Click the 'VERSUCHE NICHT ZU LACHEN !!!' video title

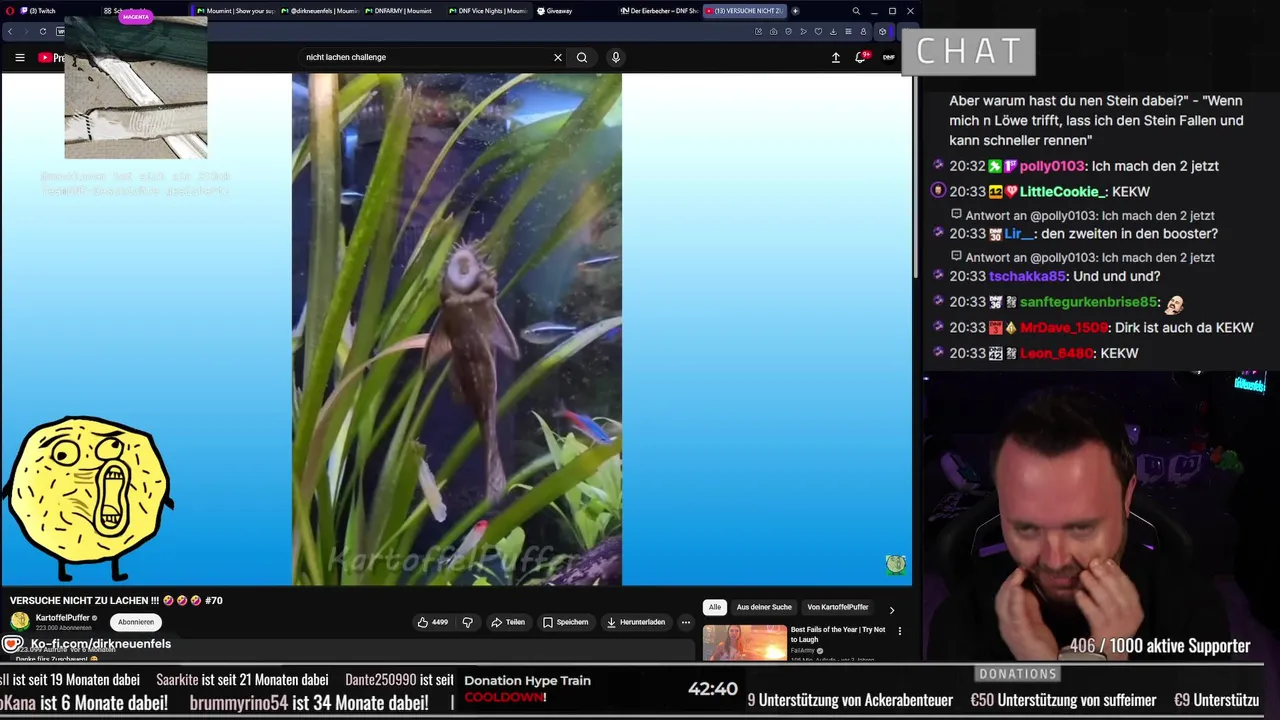coord(116,601)
